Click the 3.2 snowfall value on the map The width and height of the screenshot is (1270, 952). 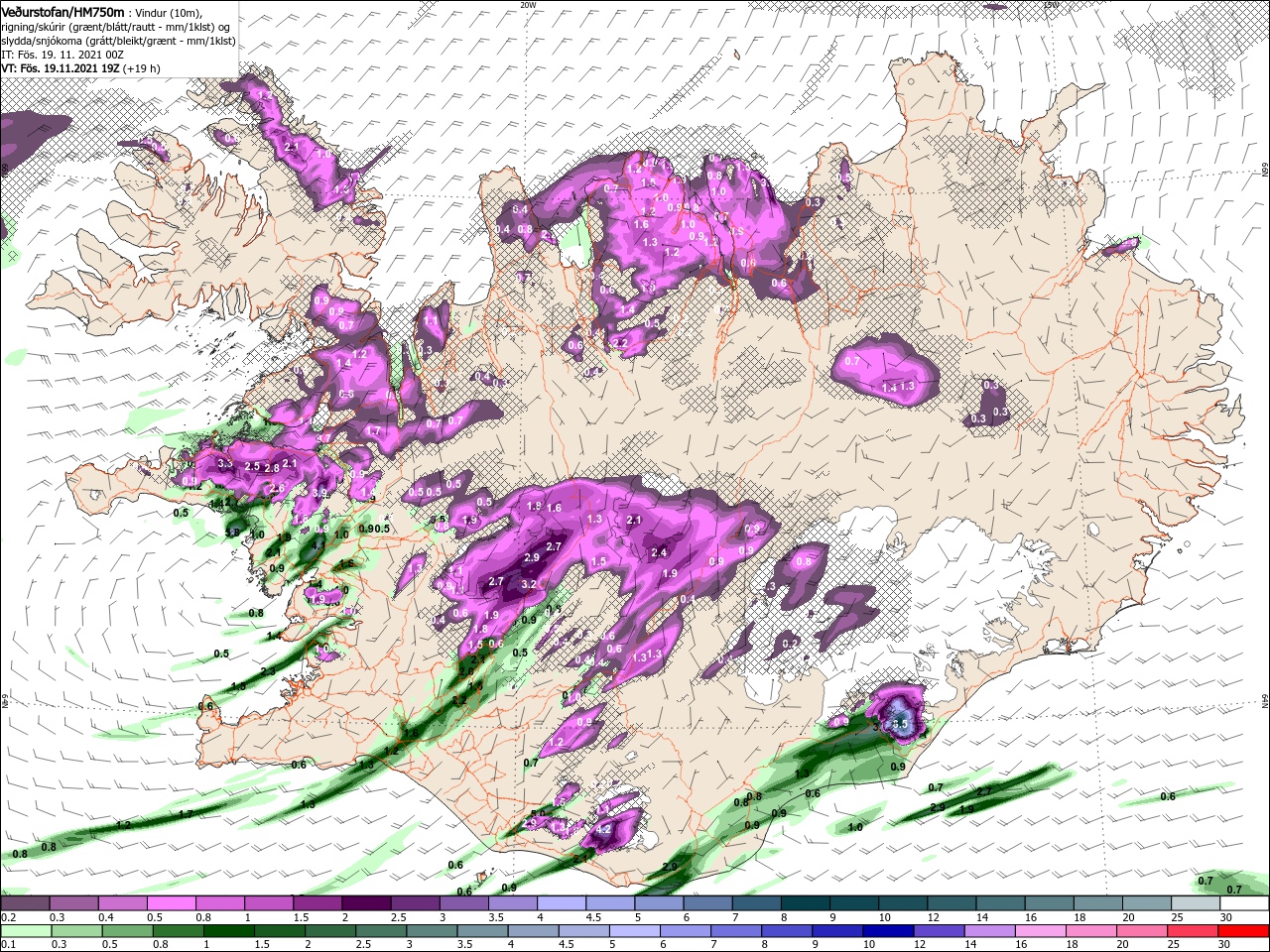529,584
